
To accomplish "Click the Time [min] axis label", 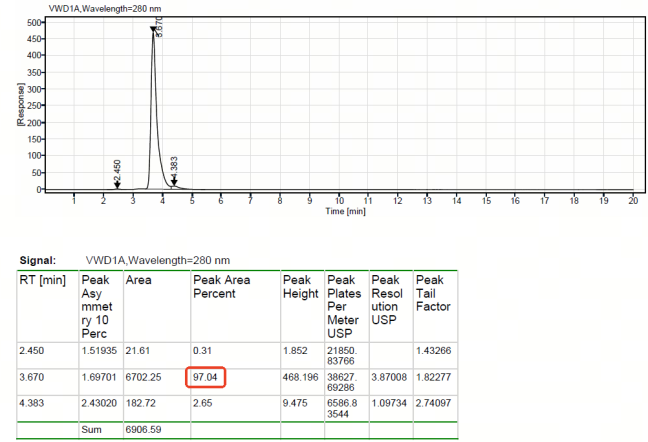I will coord(345,211).
